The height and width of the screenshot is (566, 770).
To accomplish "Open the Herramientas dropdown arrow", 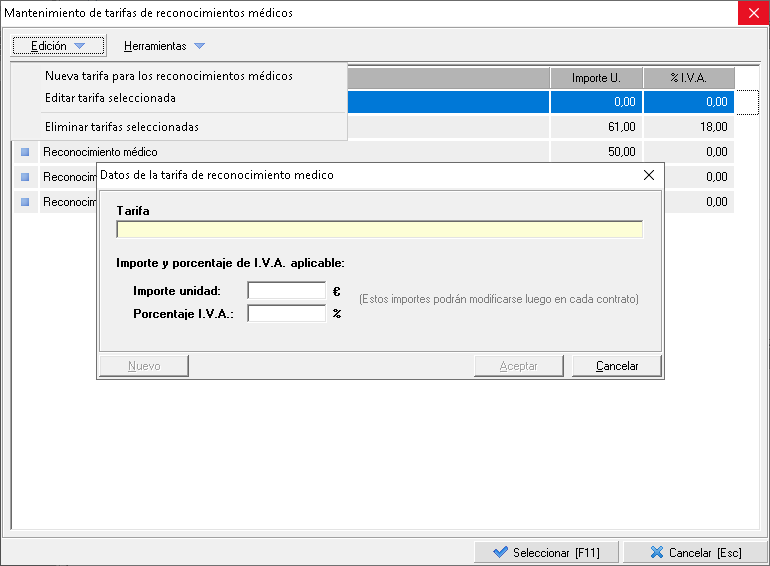I will coord(199,46).
